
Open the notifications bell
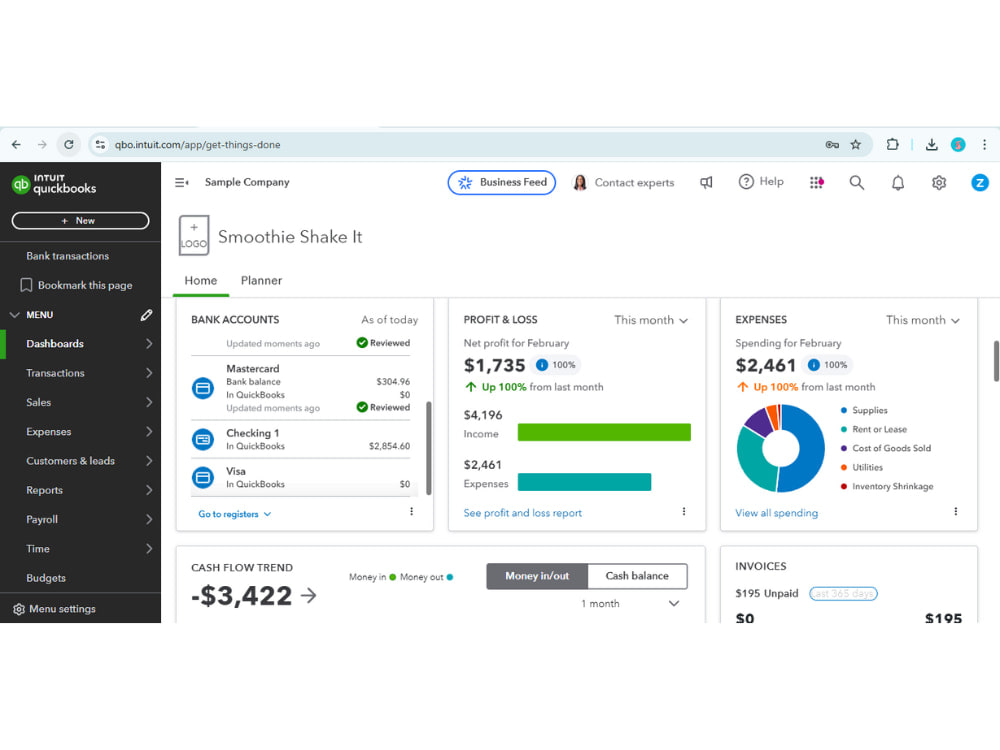click(897, 183)
